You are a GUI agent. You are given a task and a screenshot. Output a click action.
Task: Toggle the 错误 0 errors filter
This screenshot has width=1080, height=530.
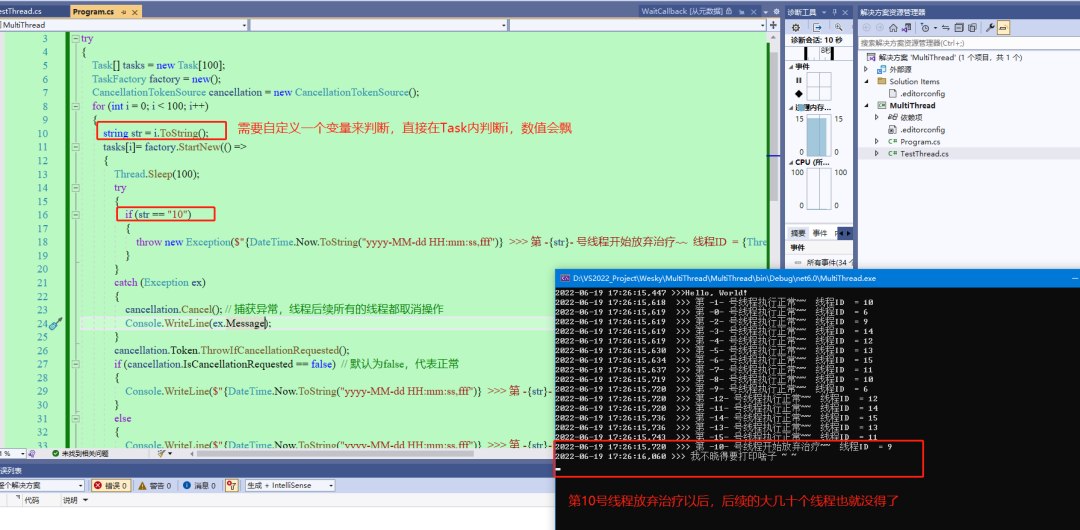tap(110, 485)
